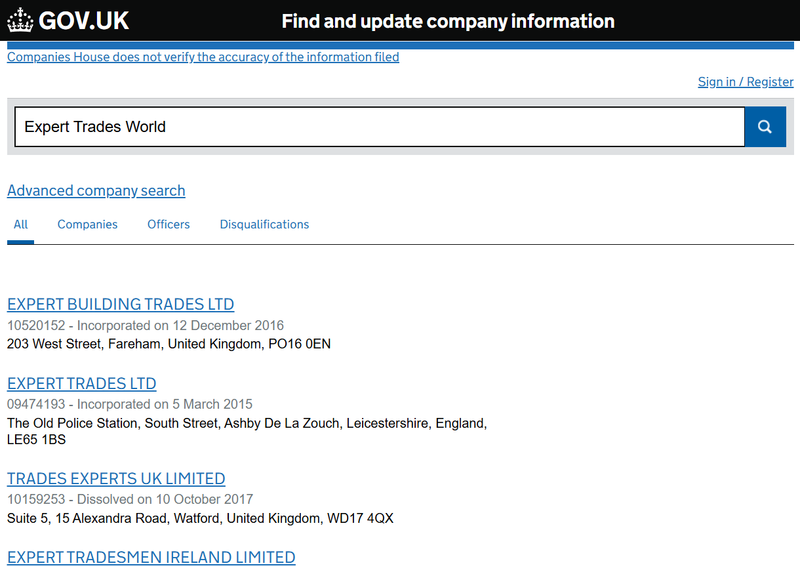Click address 'The Old Police Station, South Street'
The width and height of the screenshot is (800, 567).
(x=112, y=423)
